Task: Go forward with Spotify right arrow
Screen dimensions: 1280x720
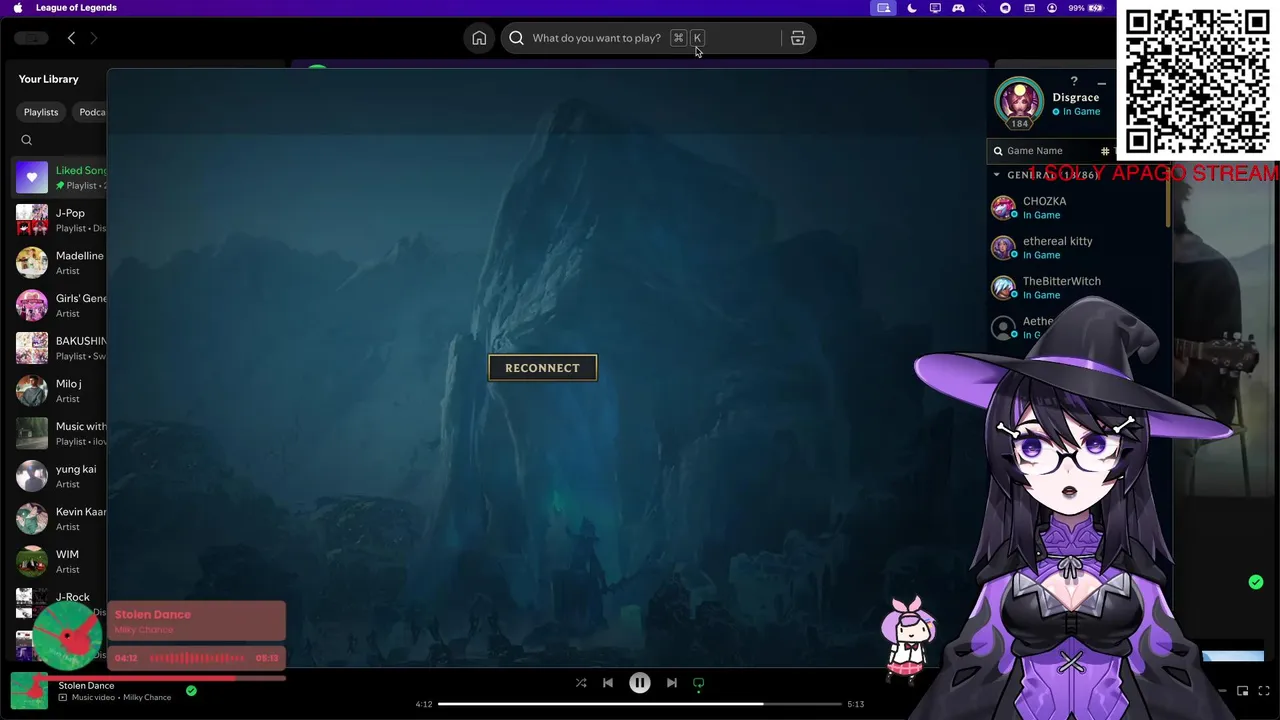Action: tap(94, 38)
